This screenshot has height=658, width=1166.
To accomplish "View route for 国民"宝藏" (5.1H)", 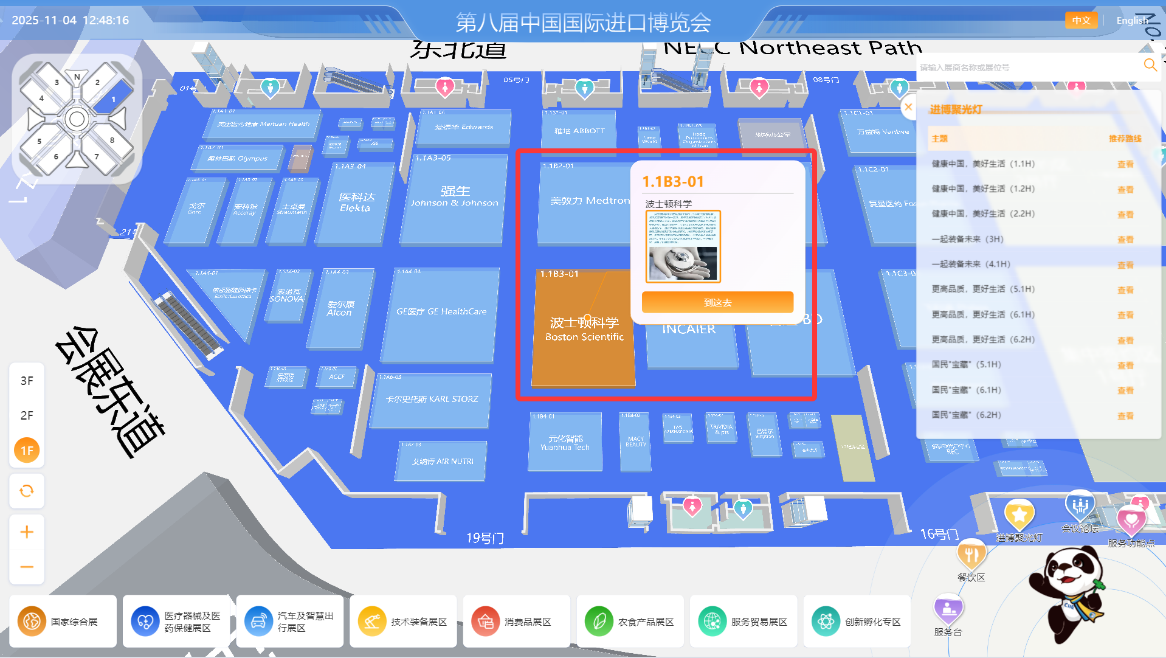I will pyautogui.click(x=1125, y=365).
